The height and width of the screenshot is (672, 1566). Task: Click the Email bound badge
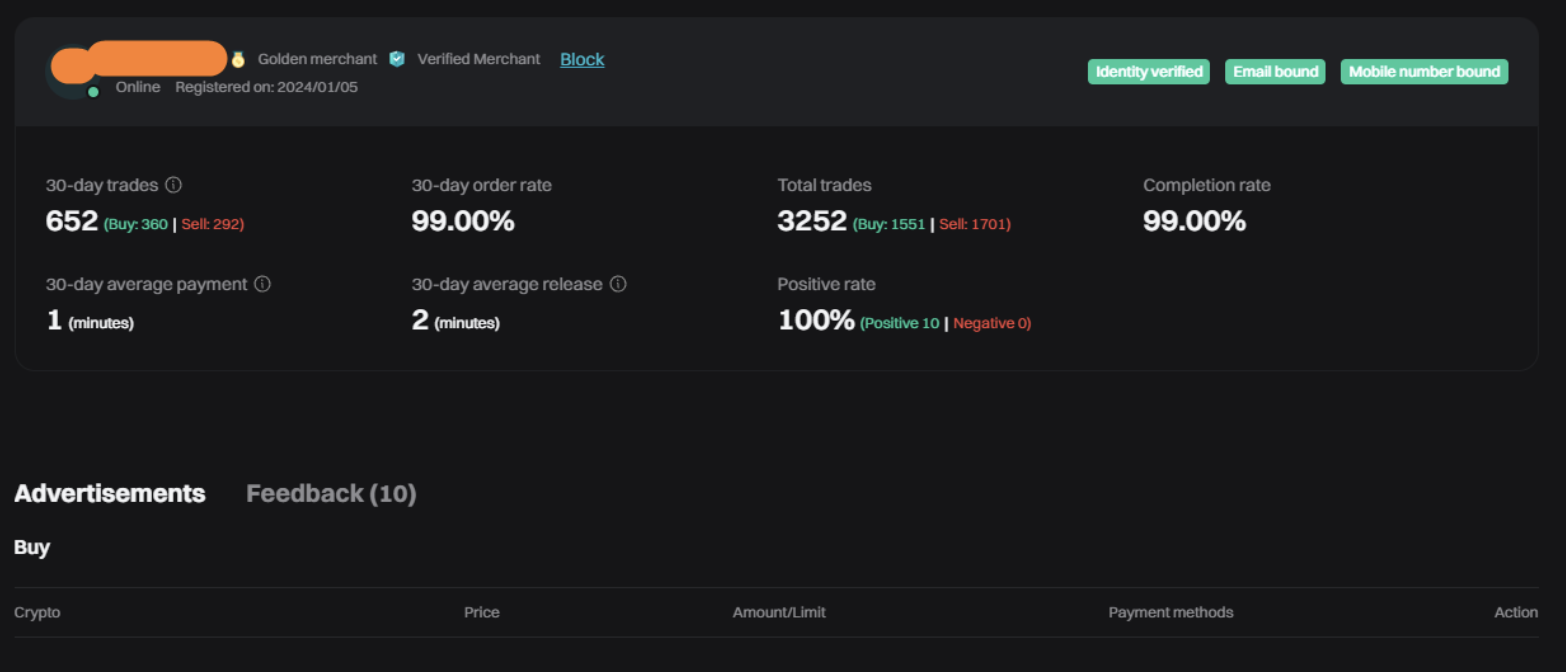pos(1275,72)
